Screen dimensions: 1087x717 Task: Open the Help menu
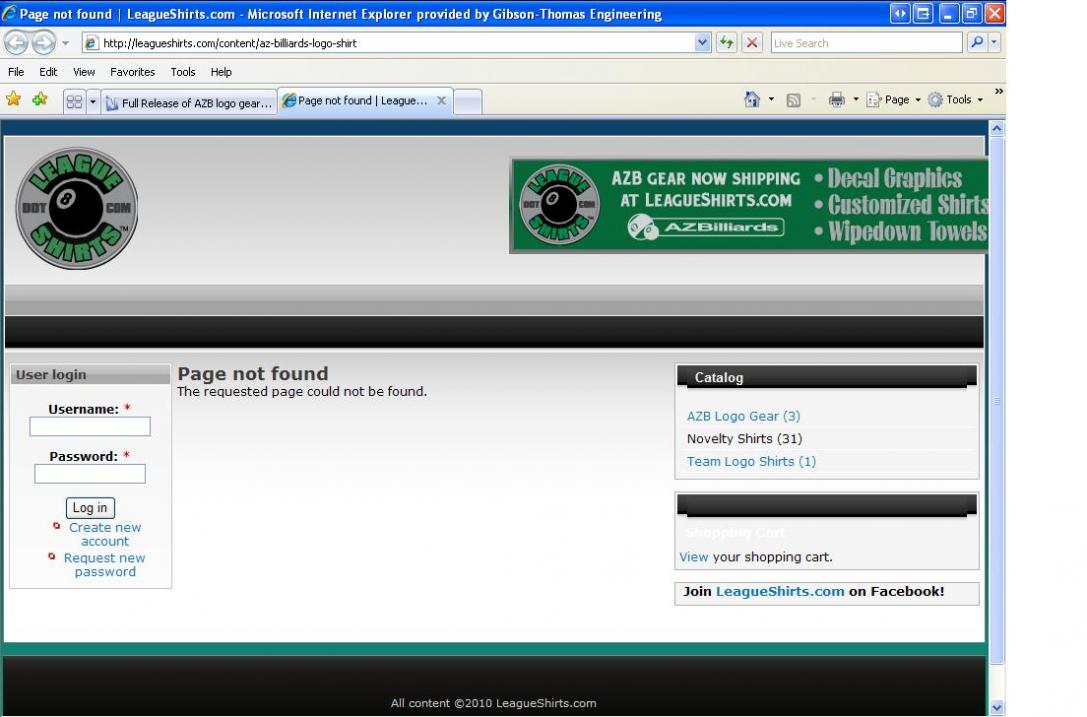click(x=221, y=72)
